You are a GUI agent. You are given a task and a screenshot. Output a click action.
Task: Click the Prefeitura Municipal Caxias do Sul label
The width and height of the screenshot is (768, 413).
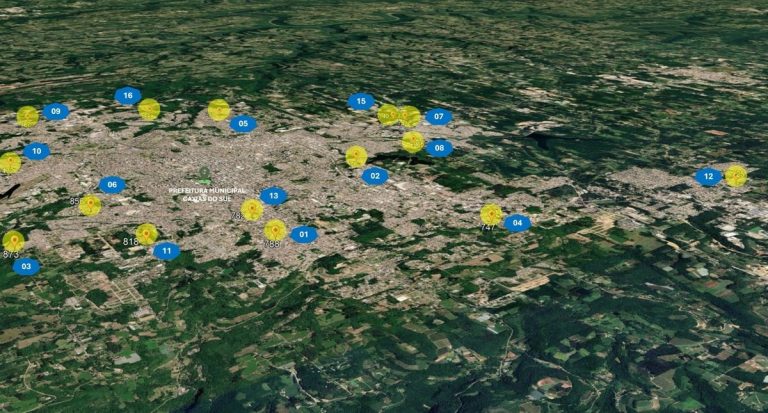click(x=207, y=193)
